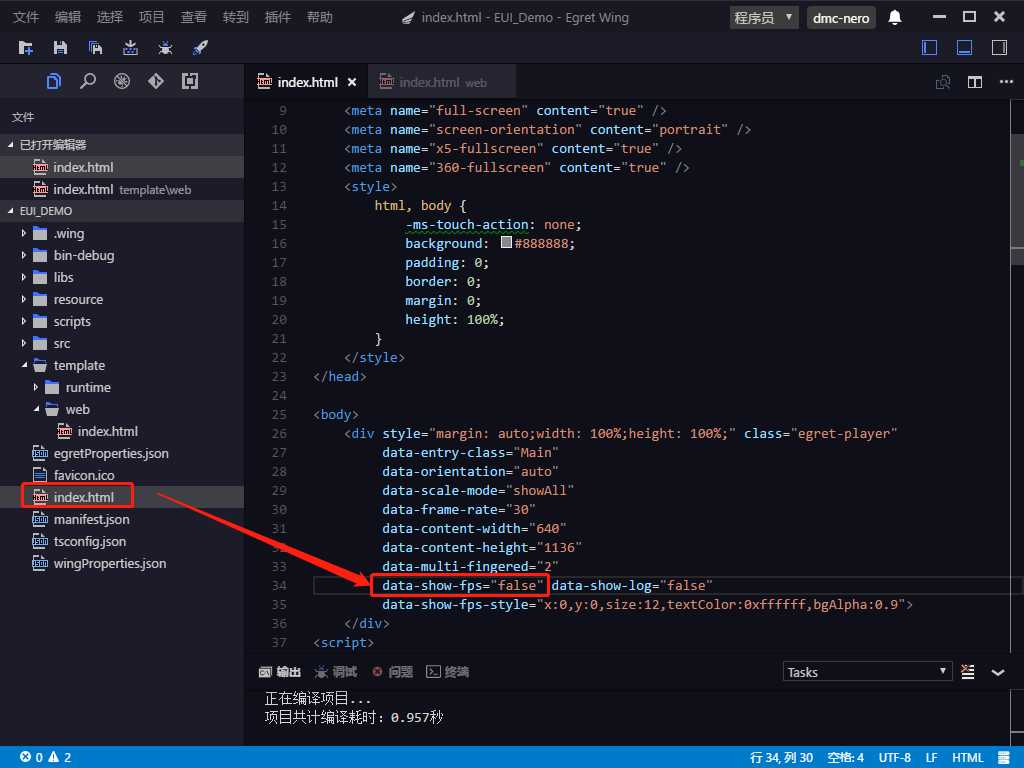Expand the resource folder
This screenshot has width=1024, height=768.
click(24, 299)
